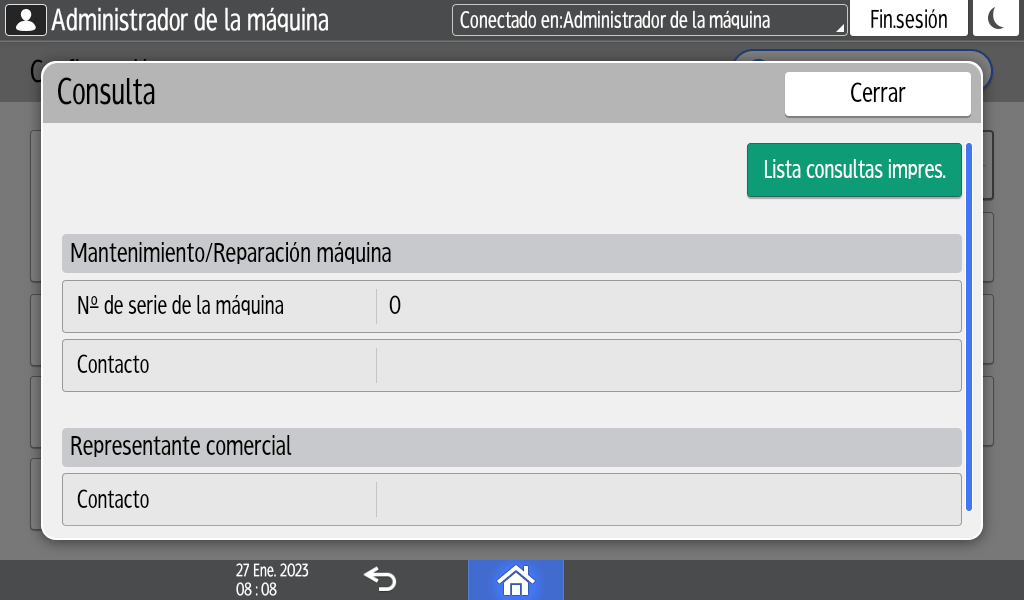Close the Consulta dialog with Cerrar
Viewport: 1024px width, 600px height.
pos(877,93)
